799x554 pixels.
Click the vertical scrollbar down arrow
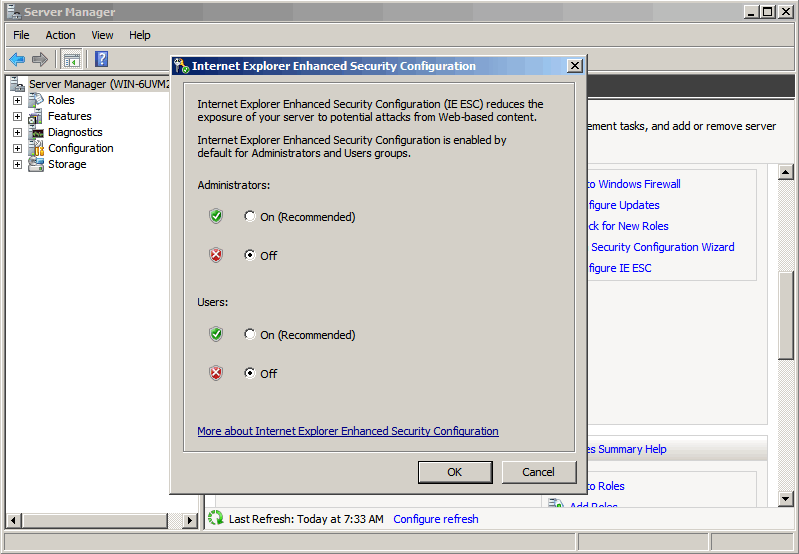786,499
